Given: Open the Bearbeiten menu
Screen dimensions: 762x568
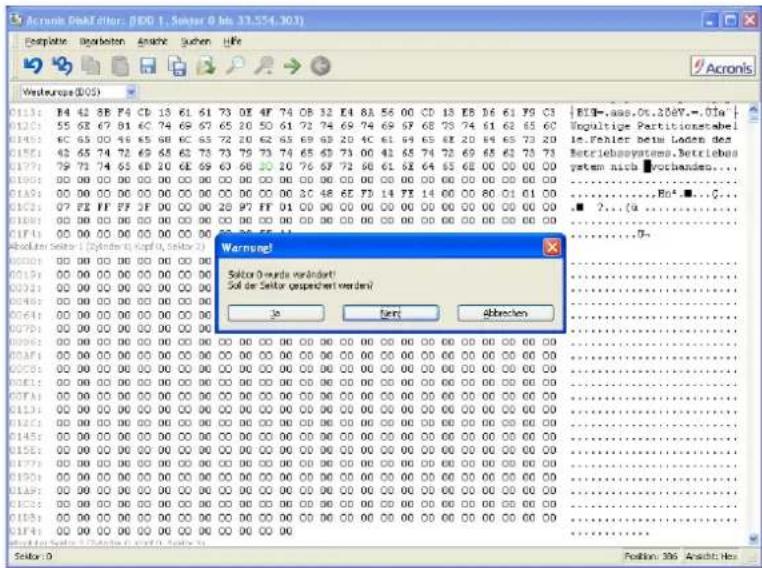Looking at the screenshot, I should click(102, 41).
